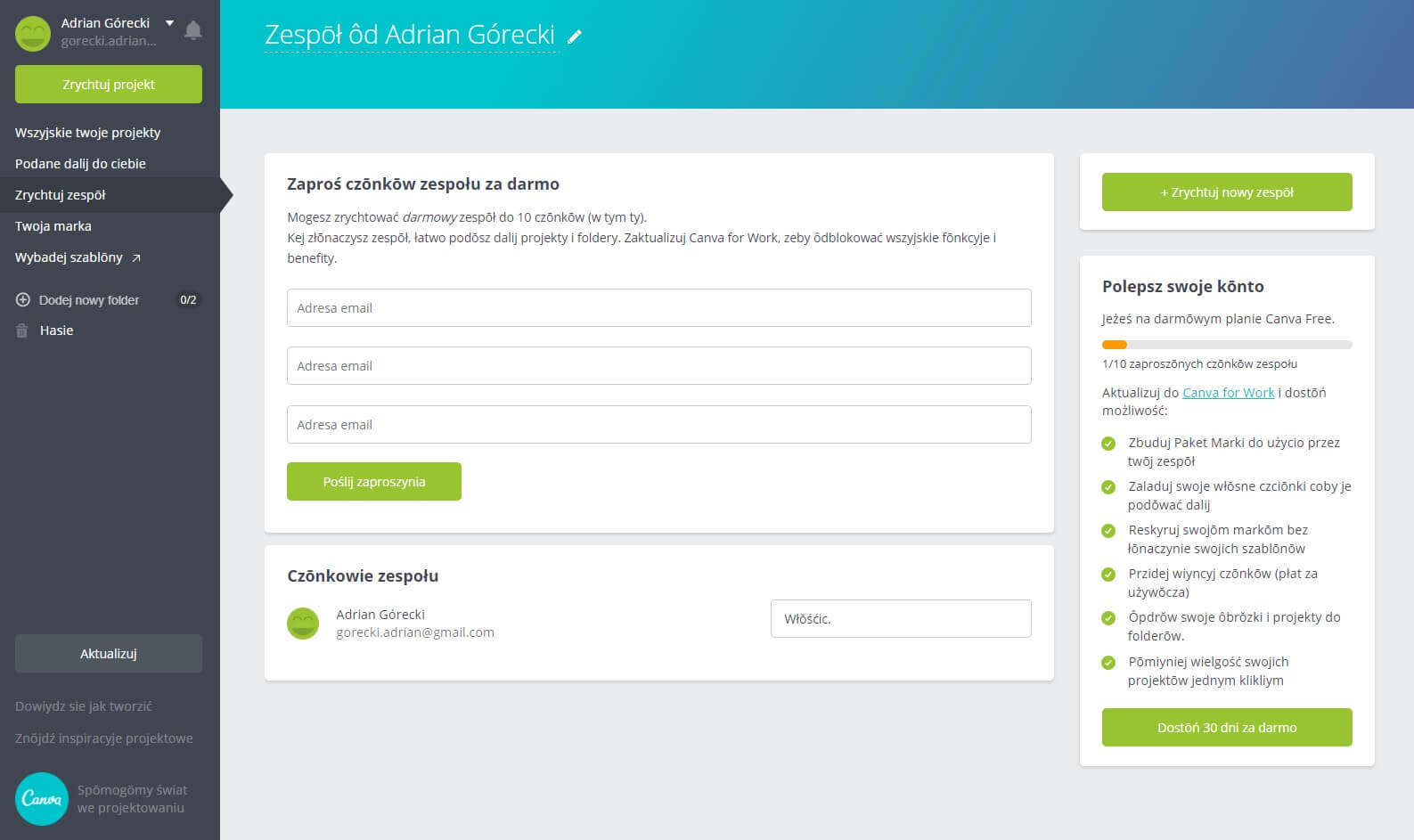
Task: Click 1/10 zaproszōnych czōnkōw zespołu text
Action: (x=1199, y=364)
